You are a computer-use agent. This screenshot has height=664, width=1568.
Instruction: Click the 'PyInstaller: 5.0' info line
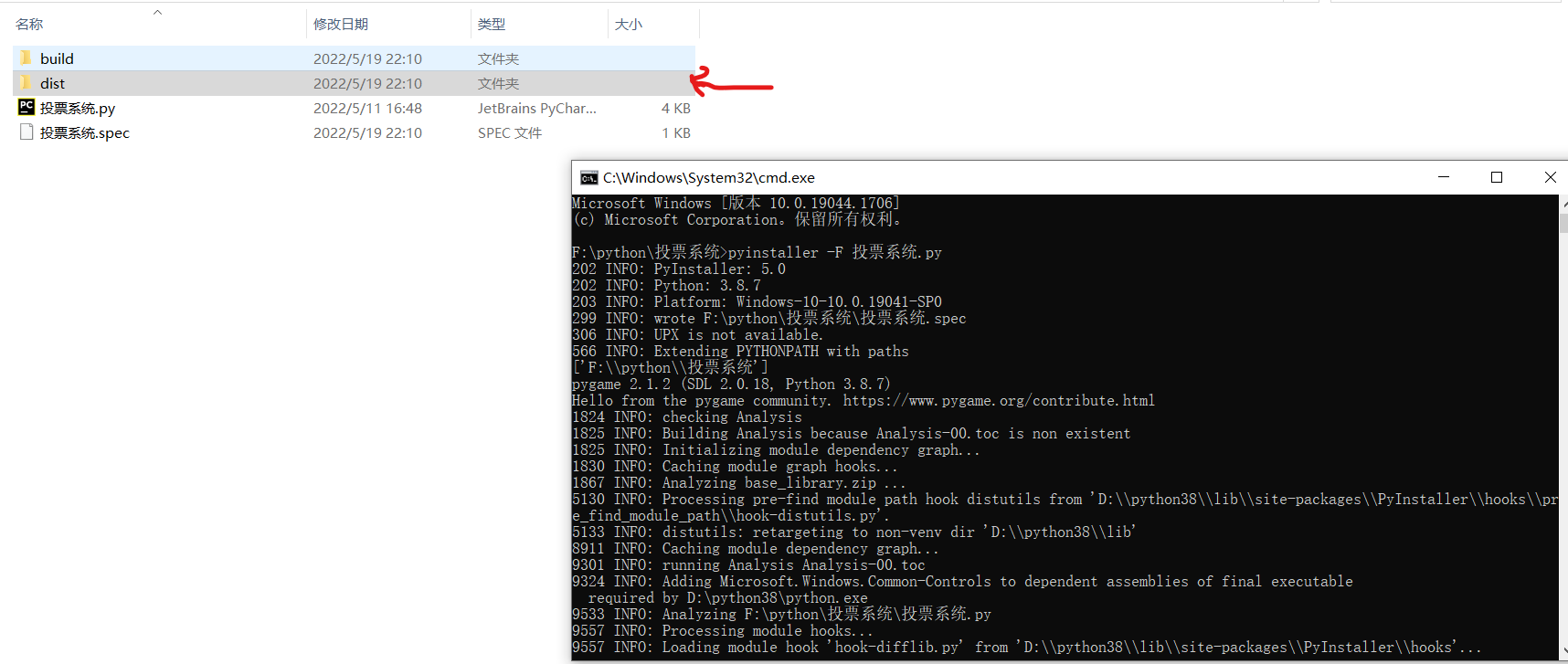tap(679, 269)
